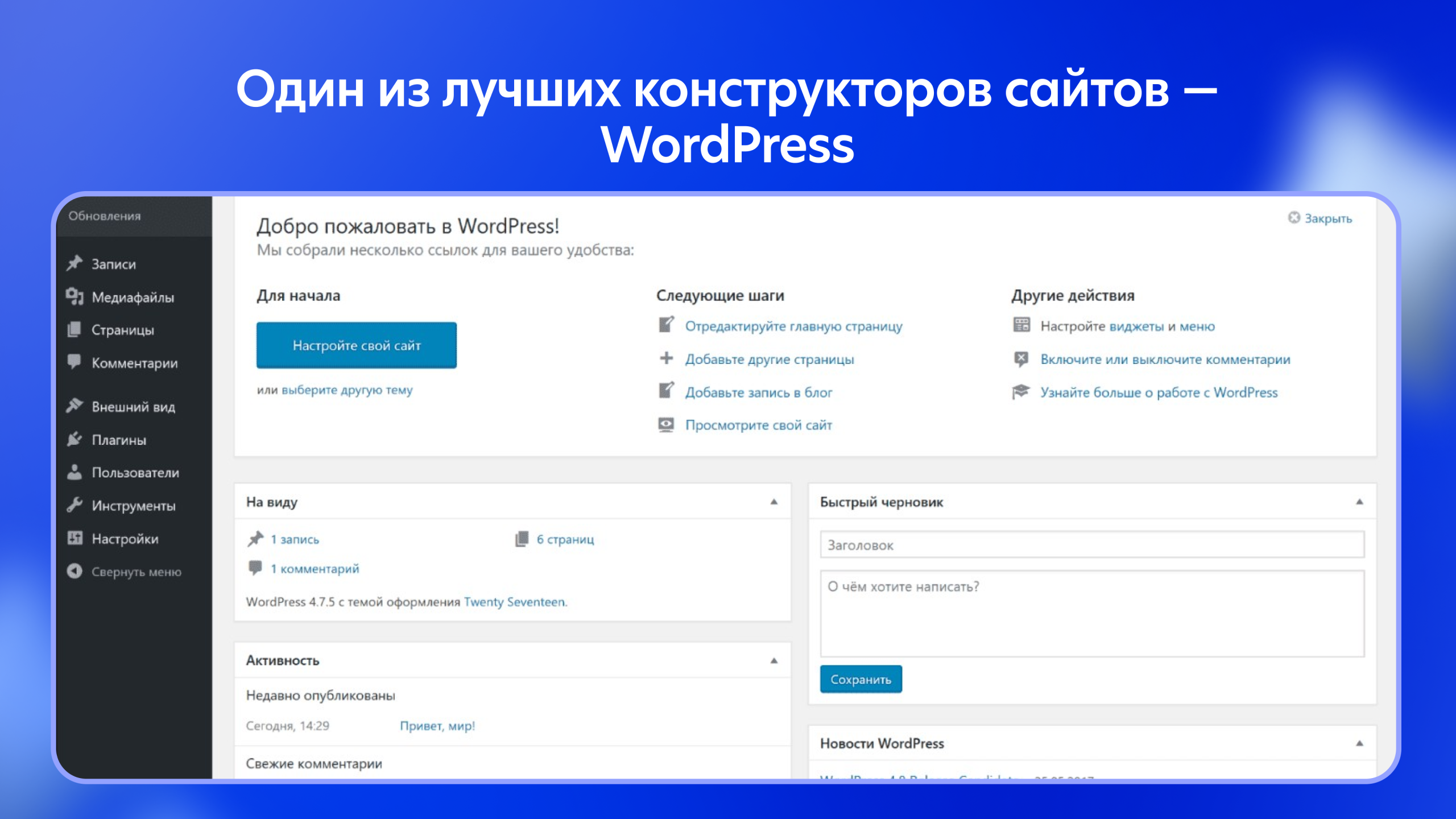Click the Свежие комментарии heading text
This screenshot has width=1456, height=819.
click(314, 764)
